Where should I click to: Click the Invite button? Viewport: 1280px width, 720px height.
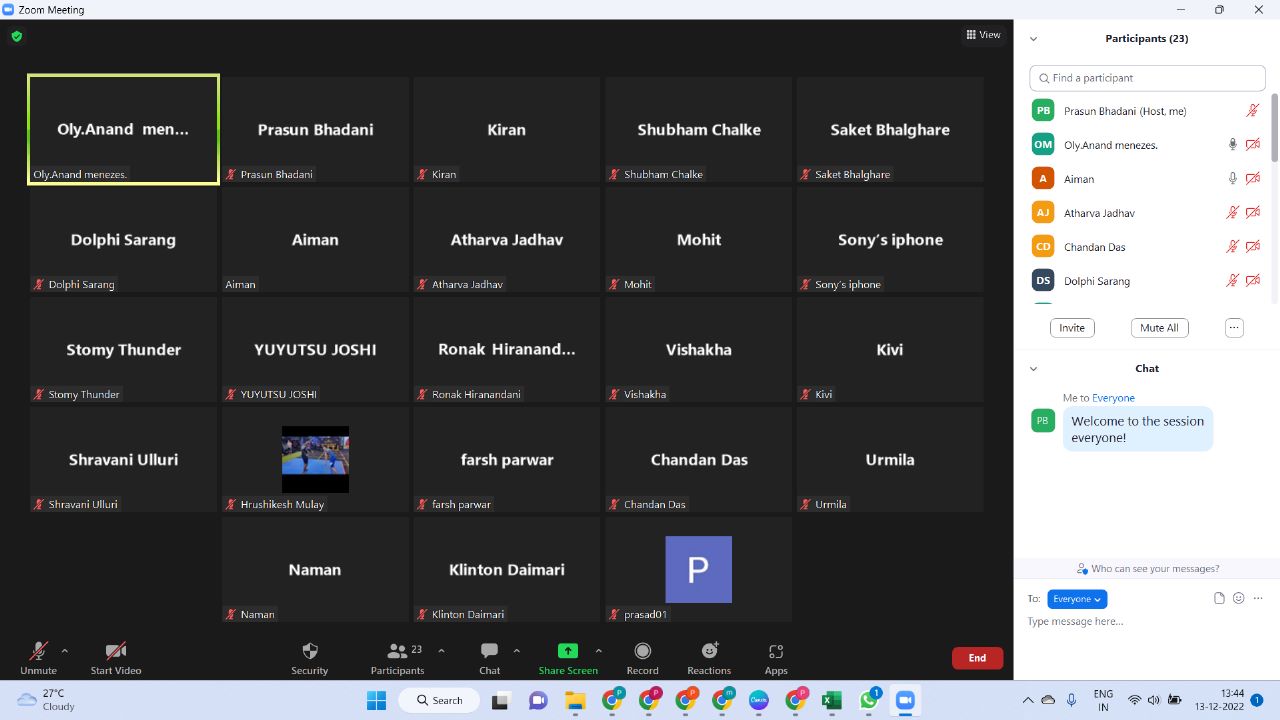[x=1072, y=327]
